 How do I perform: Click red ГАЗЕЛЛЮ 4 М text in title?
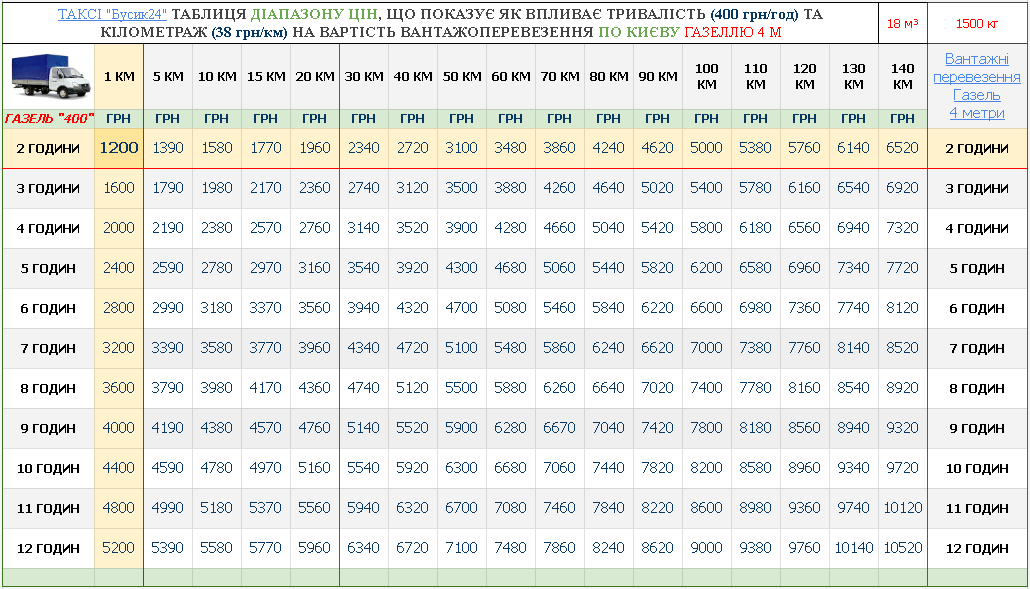[x=732, y=32]
